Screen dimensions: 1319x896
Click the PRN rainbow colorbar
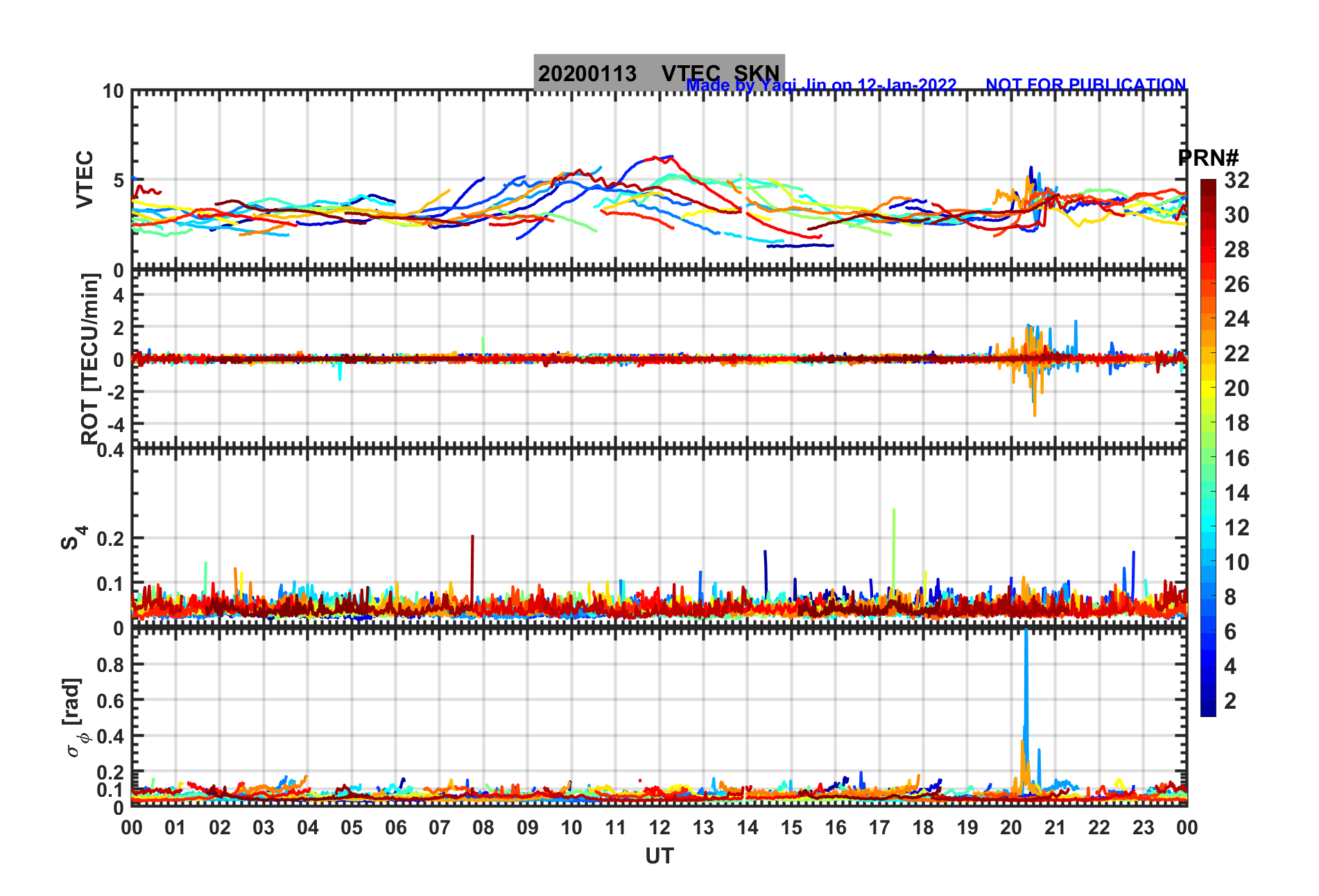(x=1208, y=448)
